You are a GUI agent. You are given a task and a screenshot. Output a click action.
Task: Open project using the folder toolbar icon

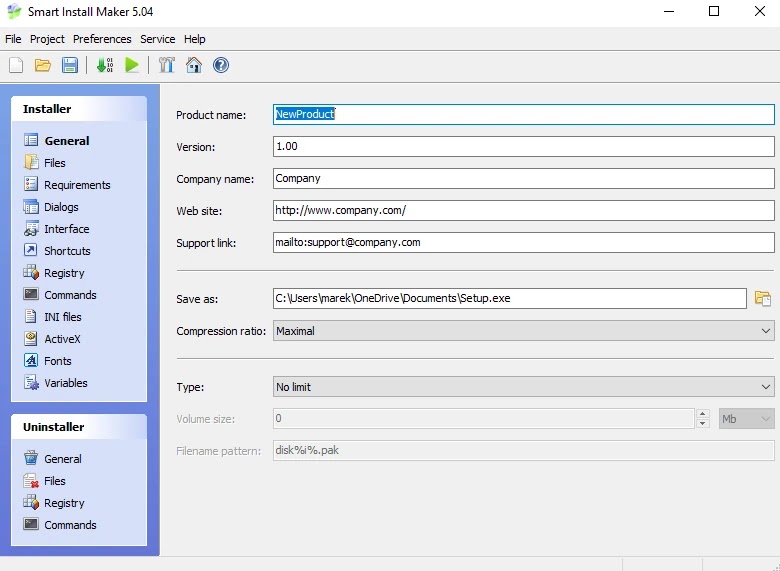point(43,65)
